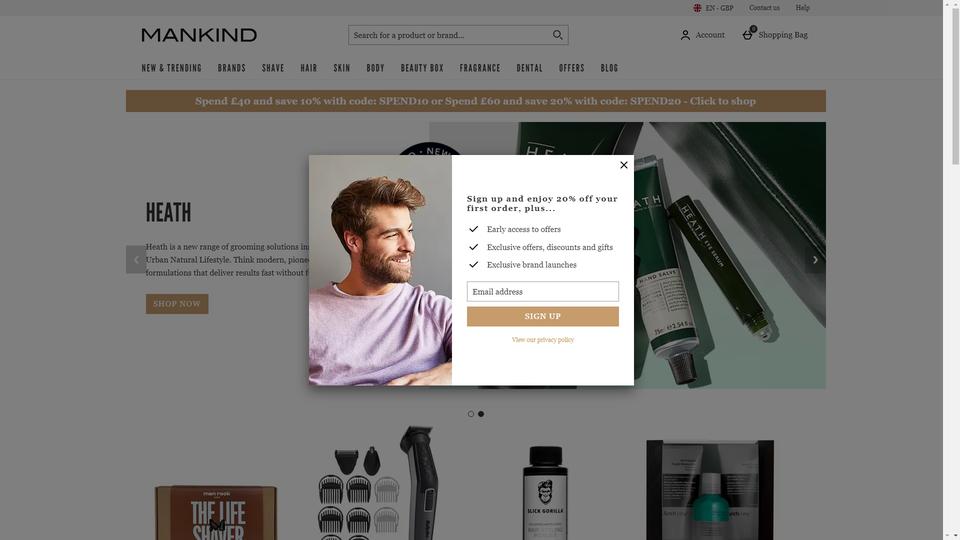Open the Fragrance menu item
This screenshot has width=960, height=540.
[480, 68]
